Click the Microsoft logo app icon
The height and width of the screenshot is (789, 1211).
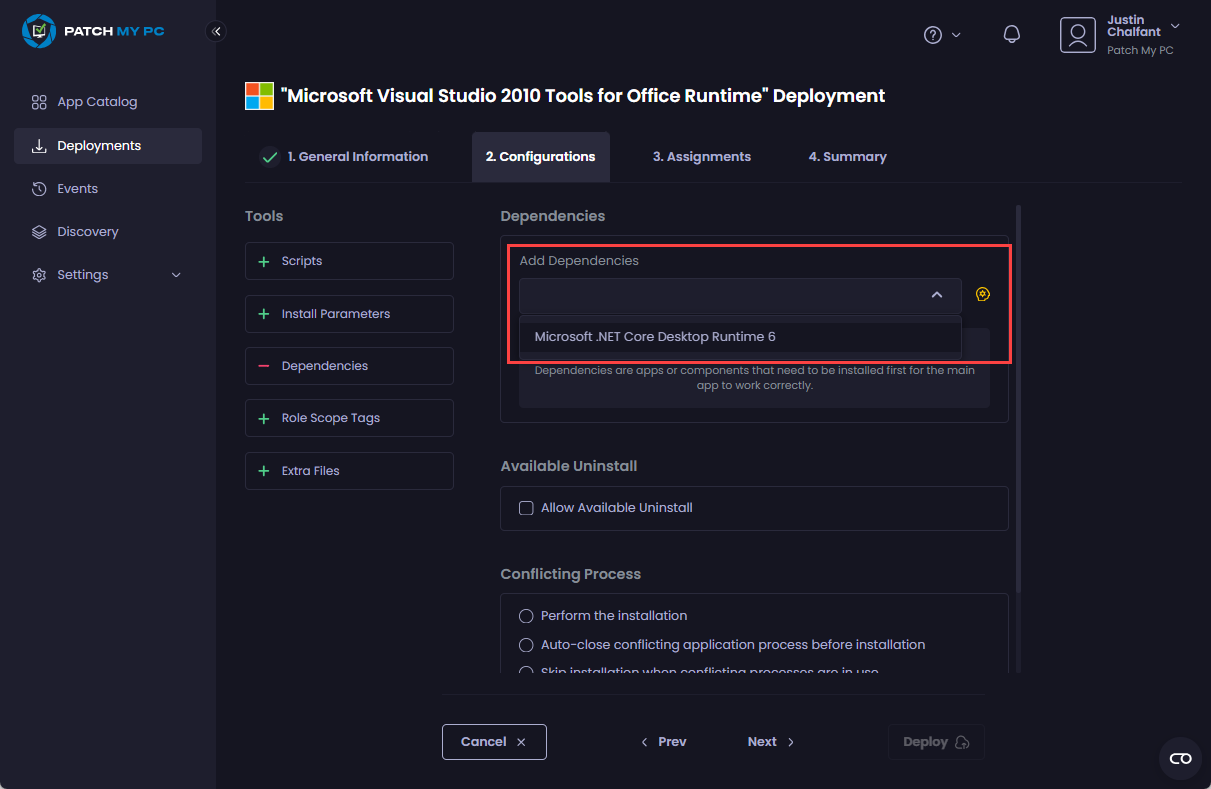point(259,96)
